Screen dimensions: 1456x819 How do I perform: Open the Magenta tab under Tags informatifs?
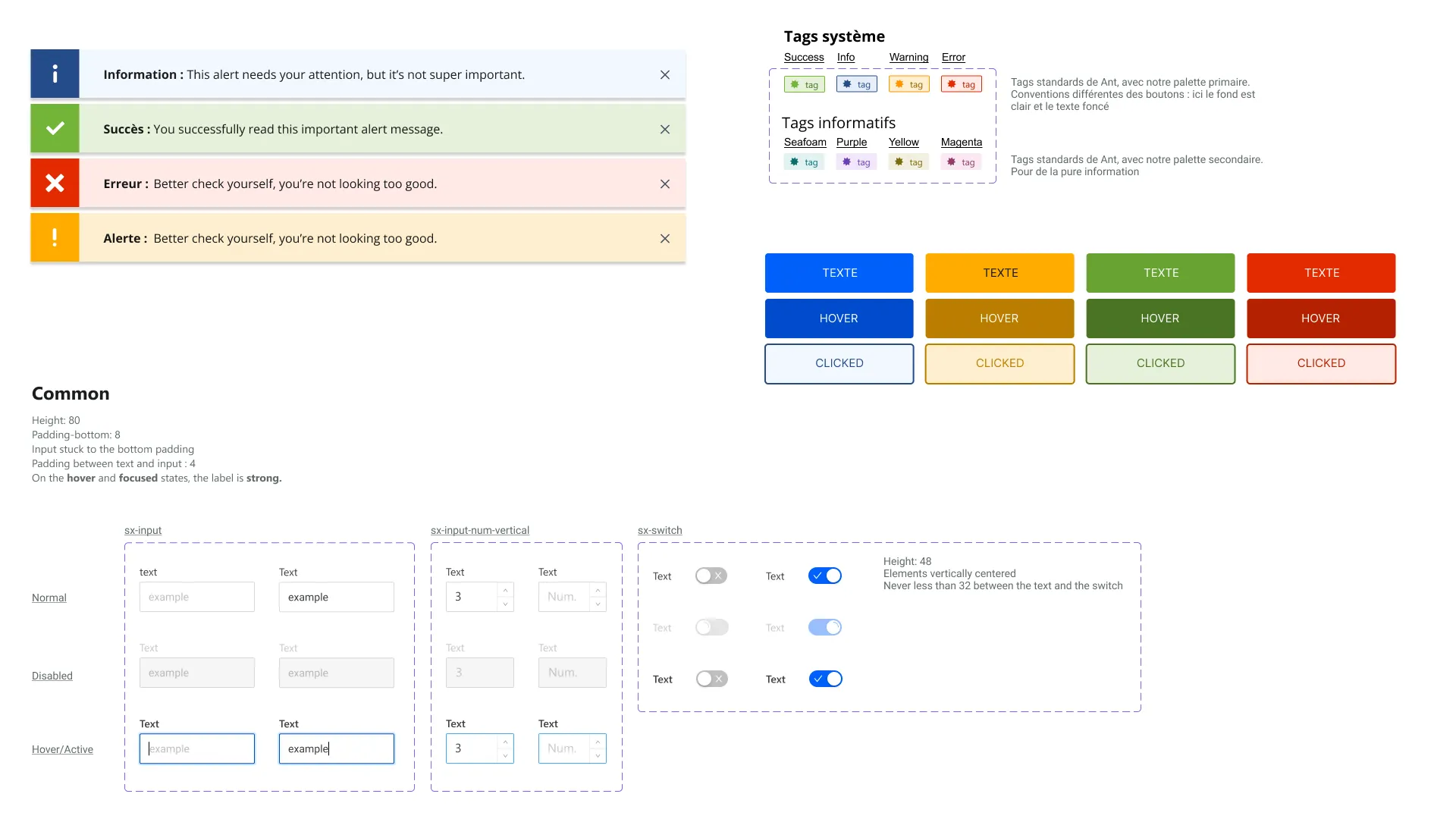[x=961, y=142]
